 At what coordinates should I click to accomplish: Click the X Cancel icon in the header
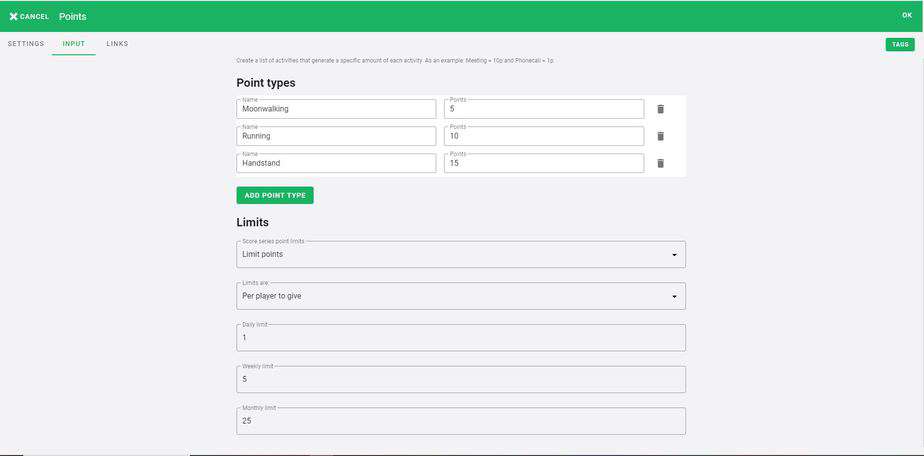coord(14,16)
